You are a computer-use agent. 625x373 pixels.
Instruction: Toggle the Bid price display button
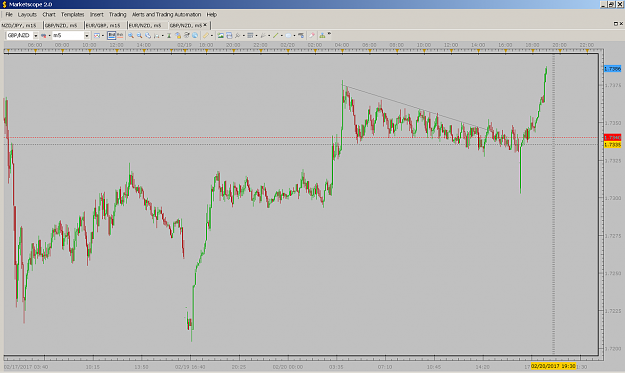[x=112, y=35]
